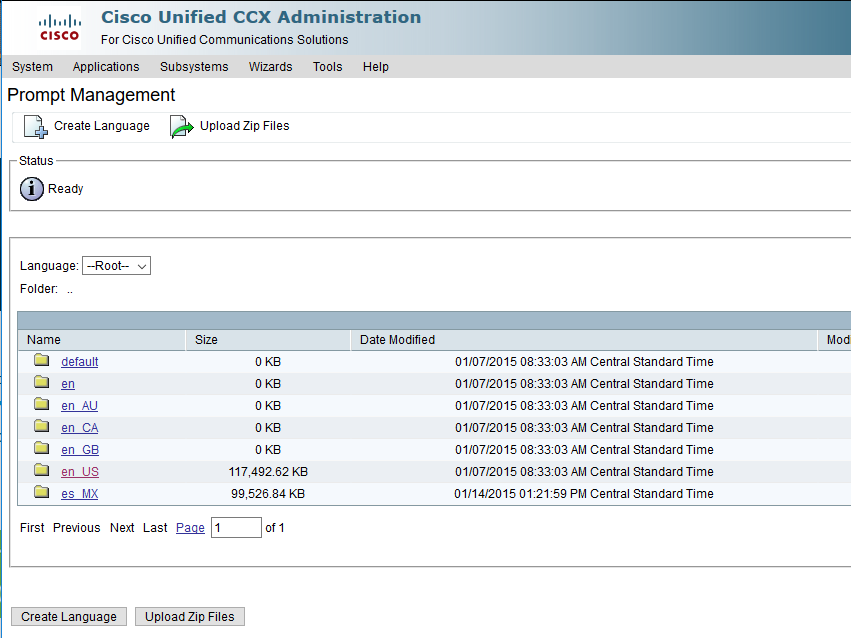Open the en folder link

click(x=68, y=384)
